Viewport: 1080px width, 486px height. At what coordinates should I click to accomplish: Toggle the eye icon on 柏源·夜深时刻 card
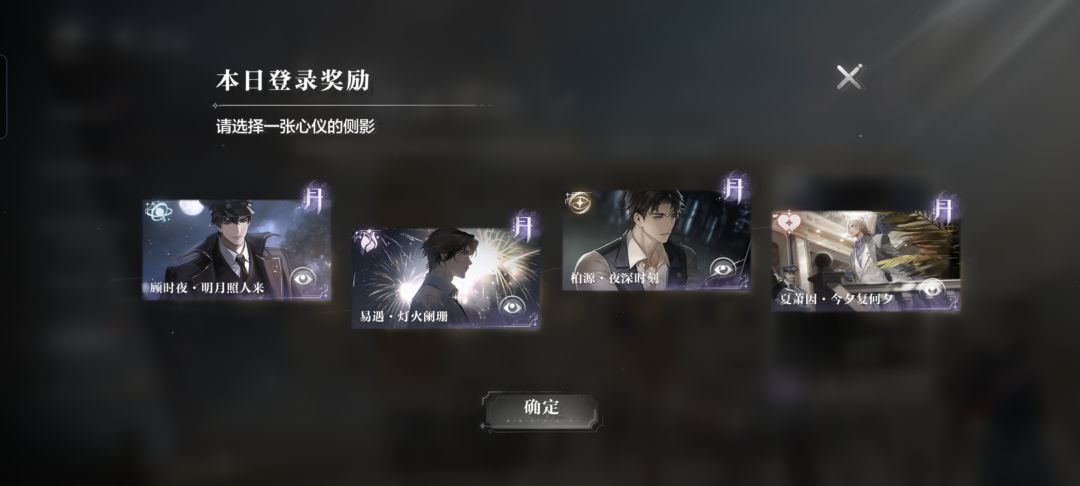click(722, 267)
